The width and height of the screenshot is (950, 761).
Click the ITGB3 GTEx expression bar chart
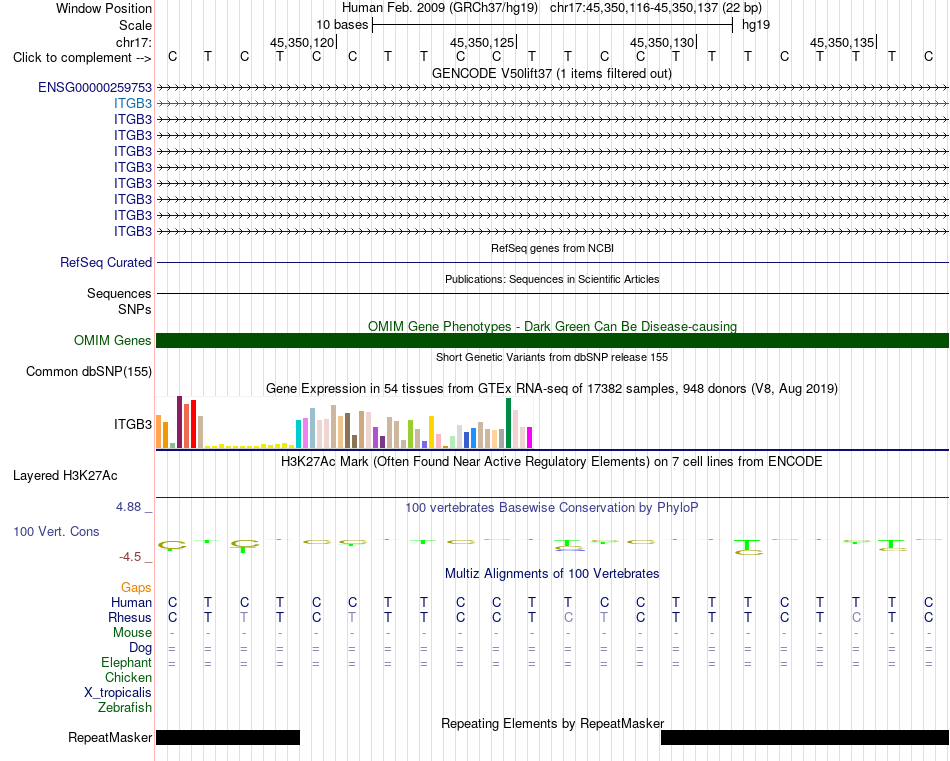point(344,423)
